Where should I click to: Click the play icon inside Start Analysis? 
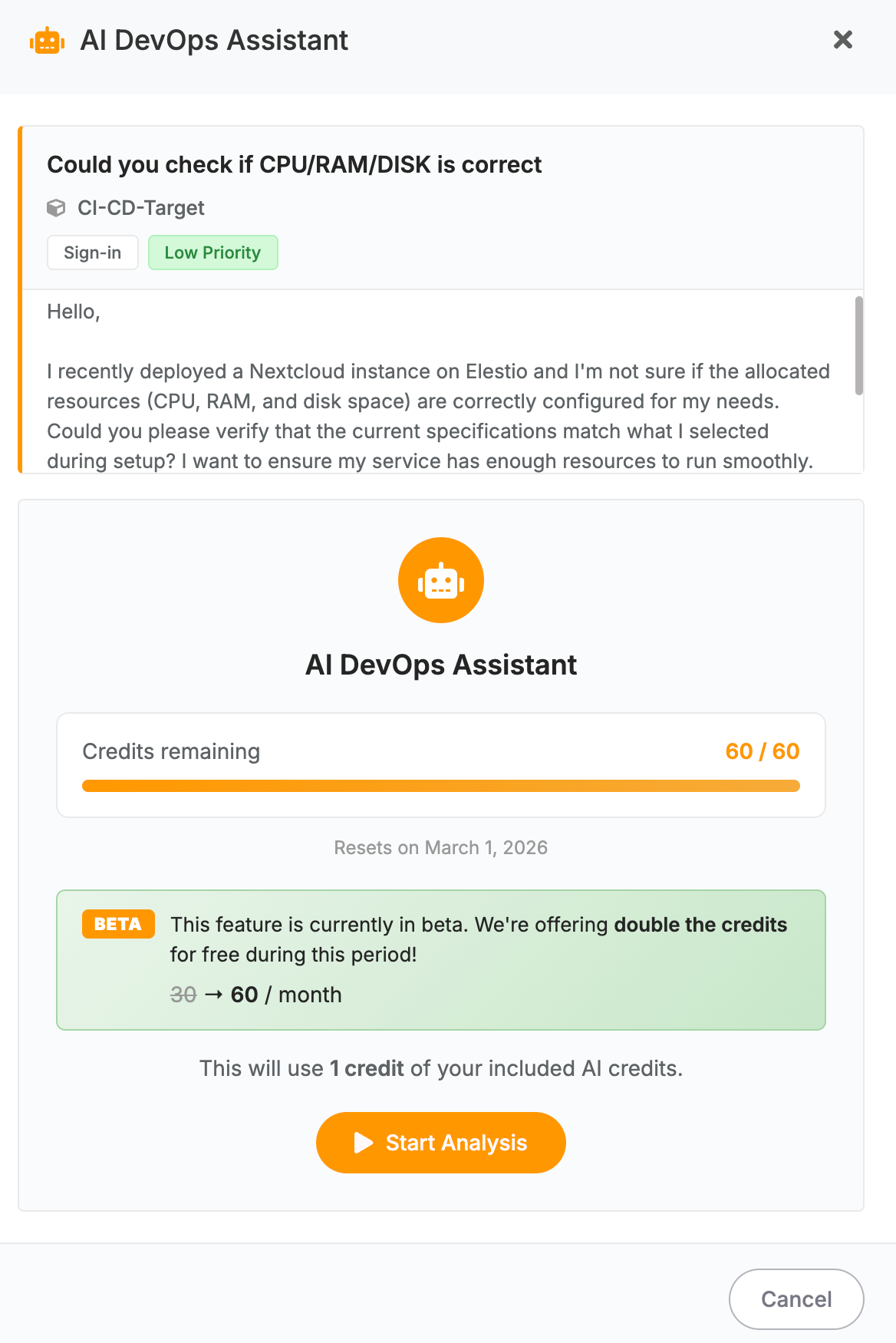point(364,1143)
